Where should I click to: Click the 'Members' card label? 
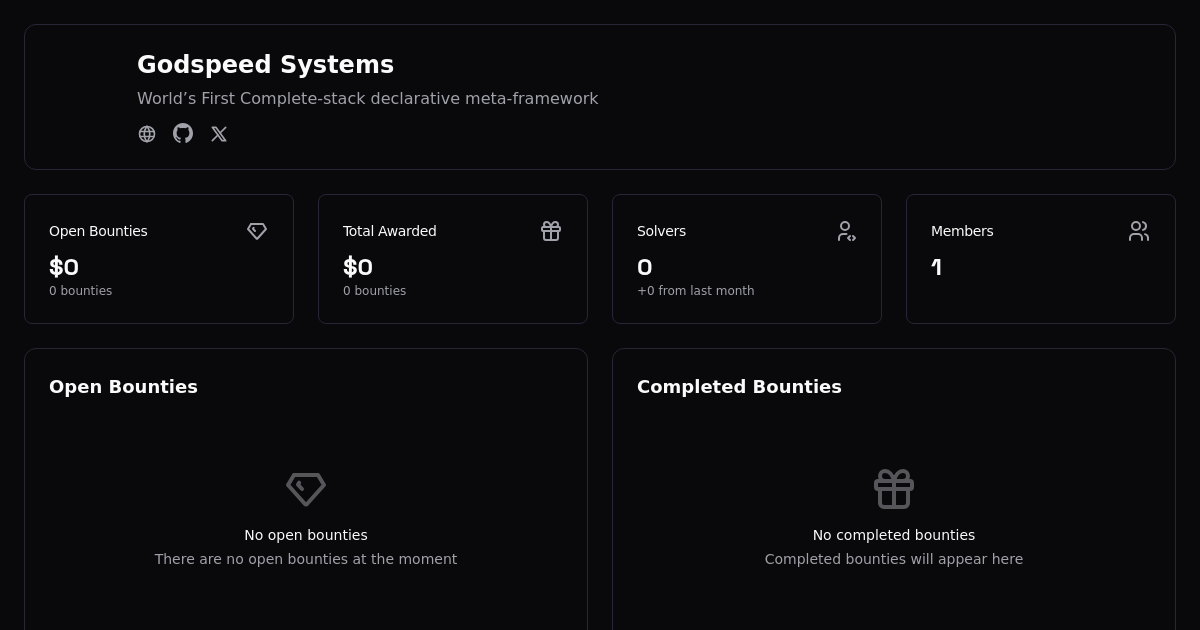961,231
